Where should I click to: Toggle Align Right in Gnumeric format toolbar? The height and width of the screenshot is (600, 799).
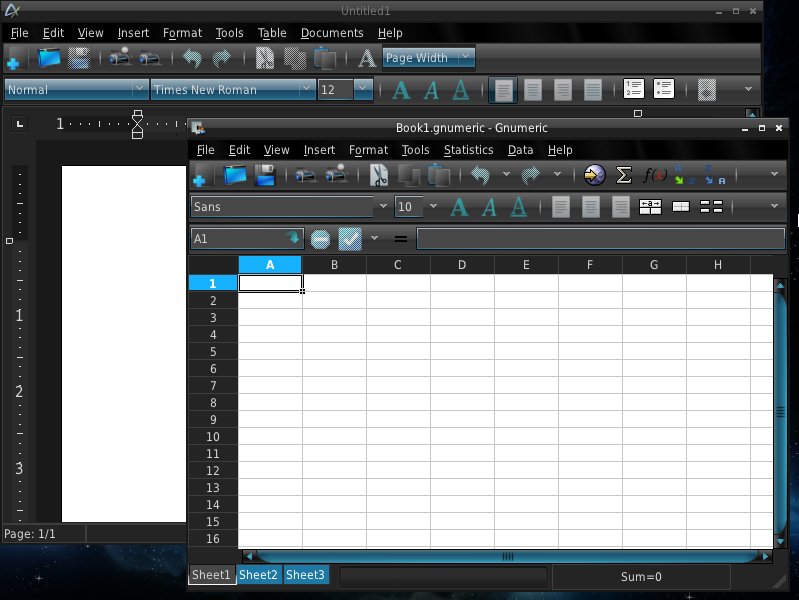click(621, 207)
